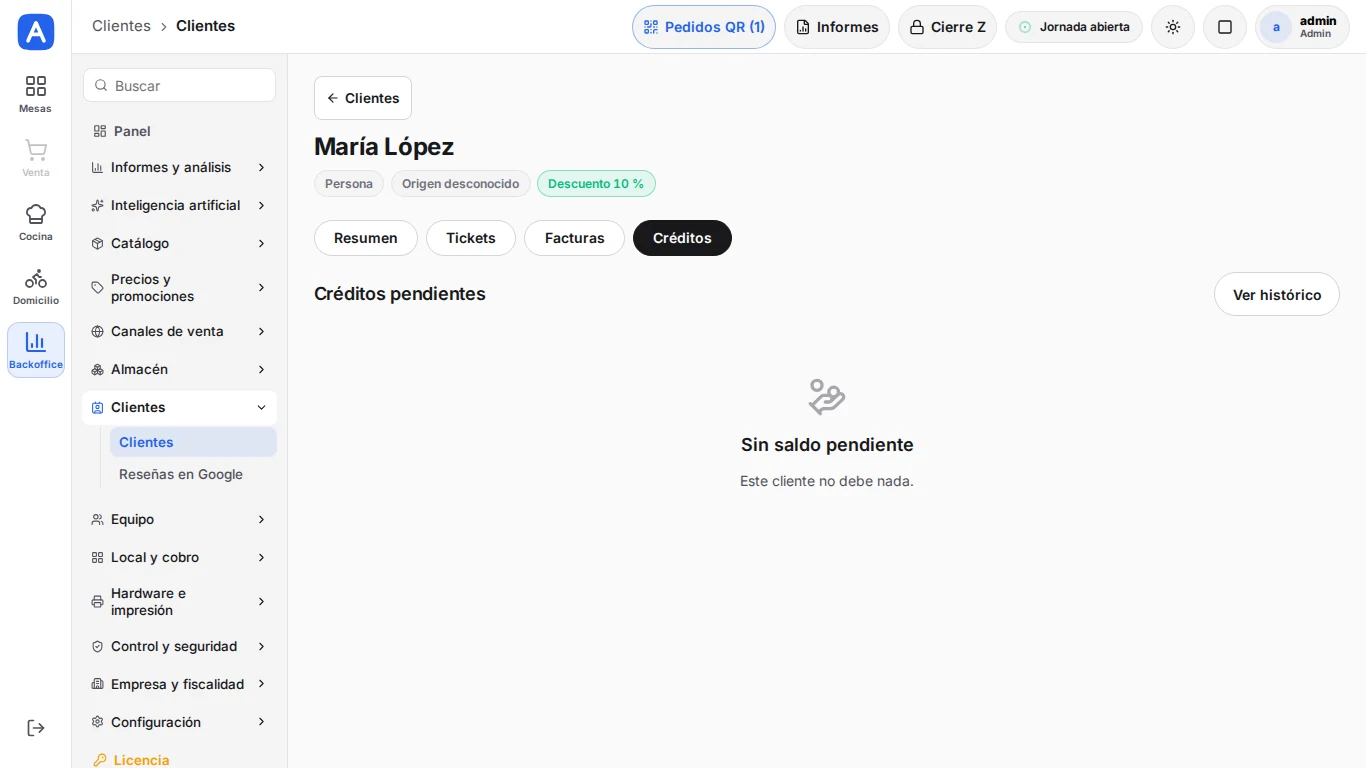Expand the Catálogo menu section
This screenshot has height=768, width=1366.
(179, 243)
